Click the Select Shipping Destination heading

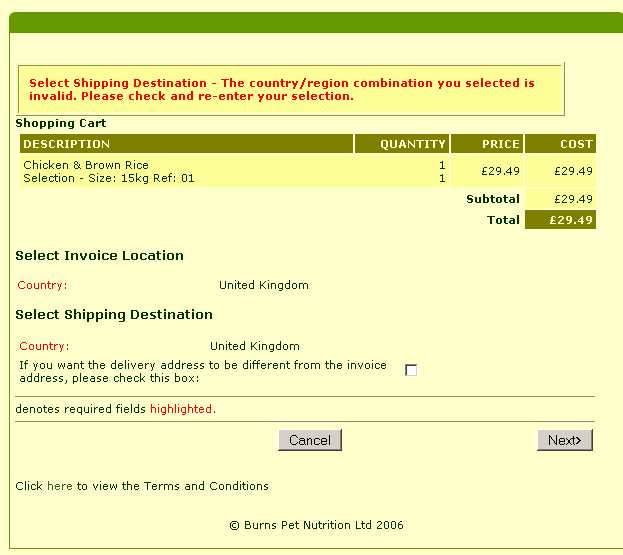click(114, 314)
